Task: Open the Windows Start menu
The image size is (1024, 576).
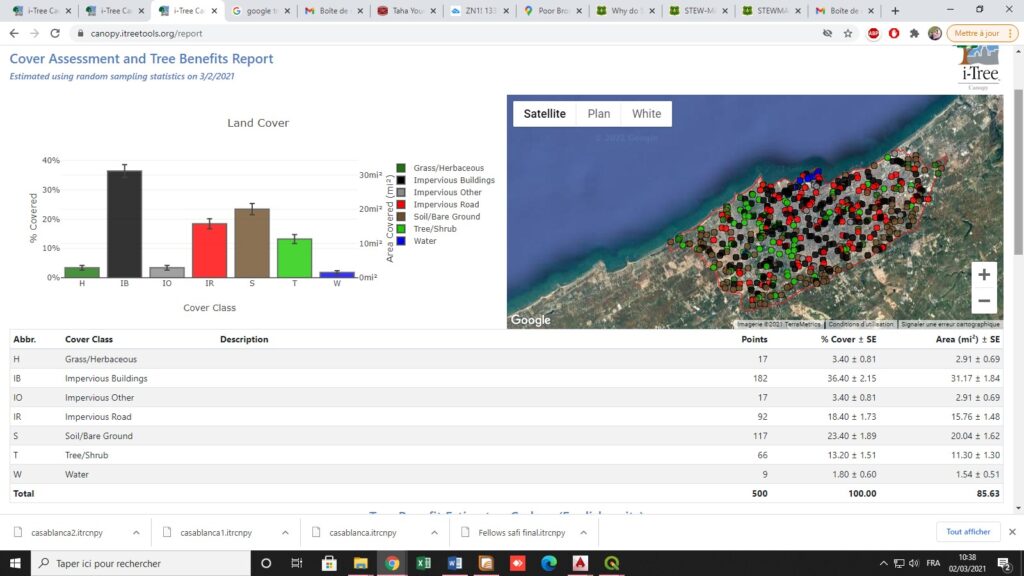Action: (x=15, y=563)
